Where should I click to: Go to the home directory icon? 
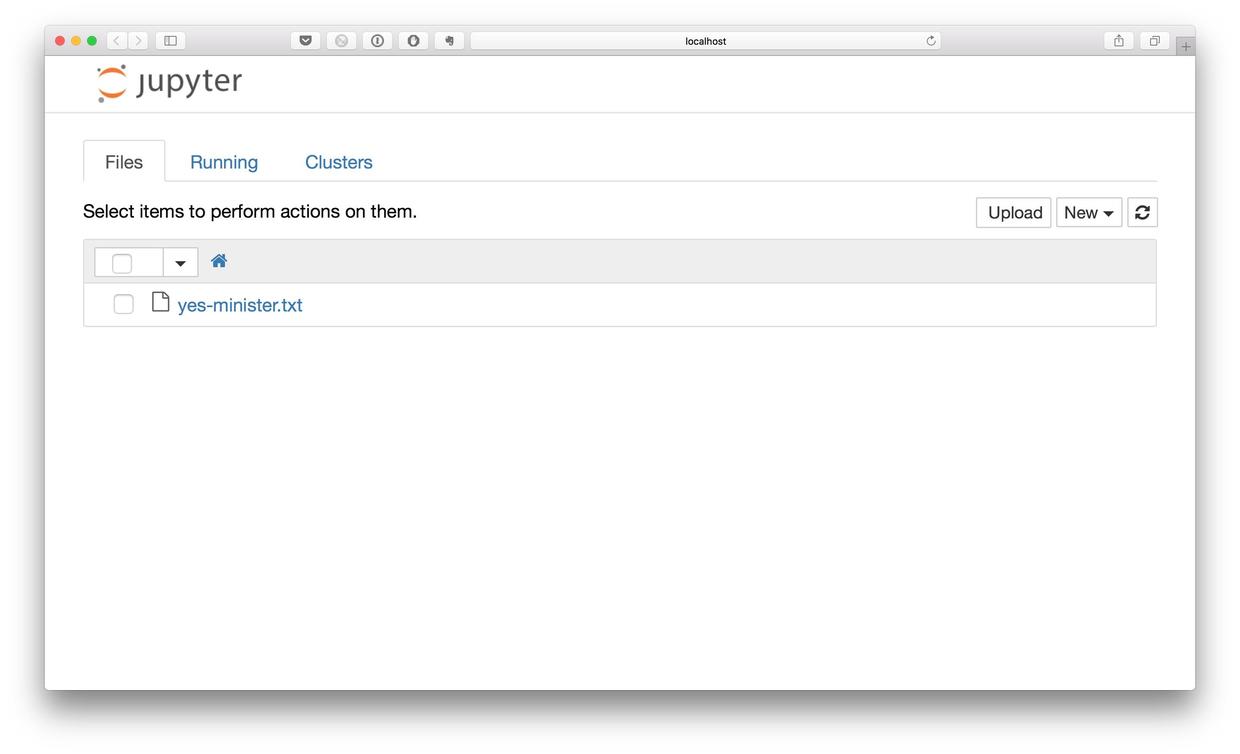(x=219, y=261)
